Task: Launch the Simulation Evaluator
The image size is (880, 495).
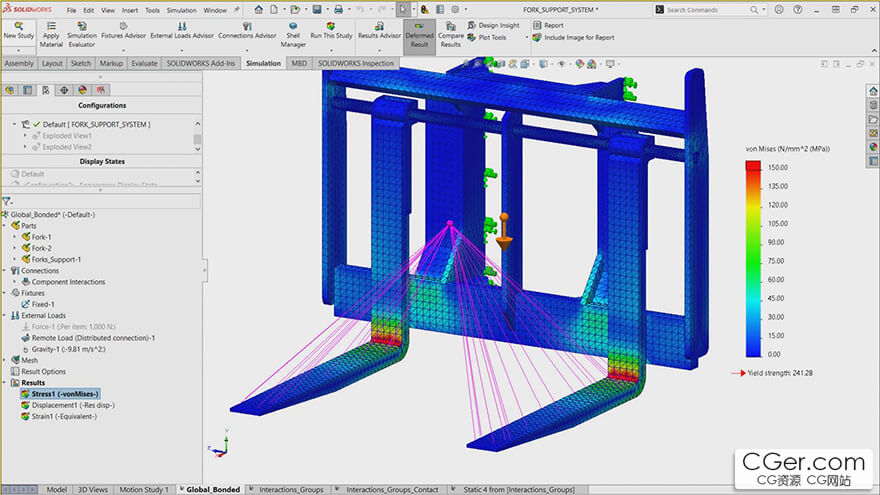Action: [82, 34]
